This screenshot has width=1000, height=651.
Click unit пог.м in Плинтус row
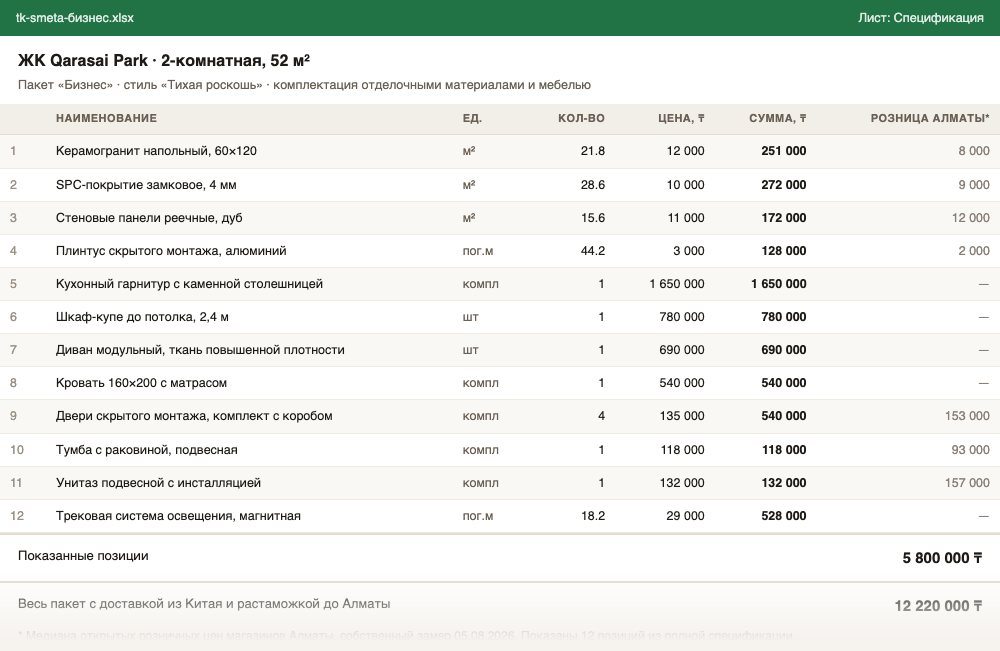(x=478, y=251)
